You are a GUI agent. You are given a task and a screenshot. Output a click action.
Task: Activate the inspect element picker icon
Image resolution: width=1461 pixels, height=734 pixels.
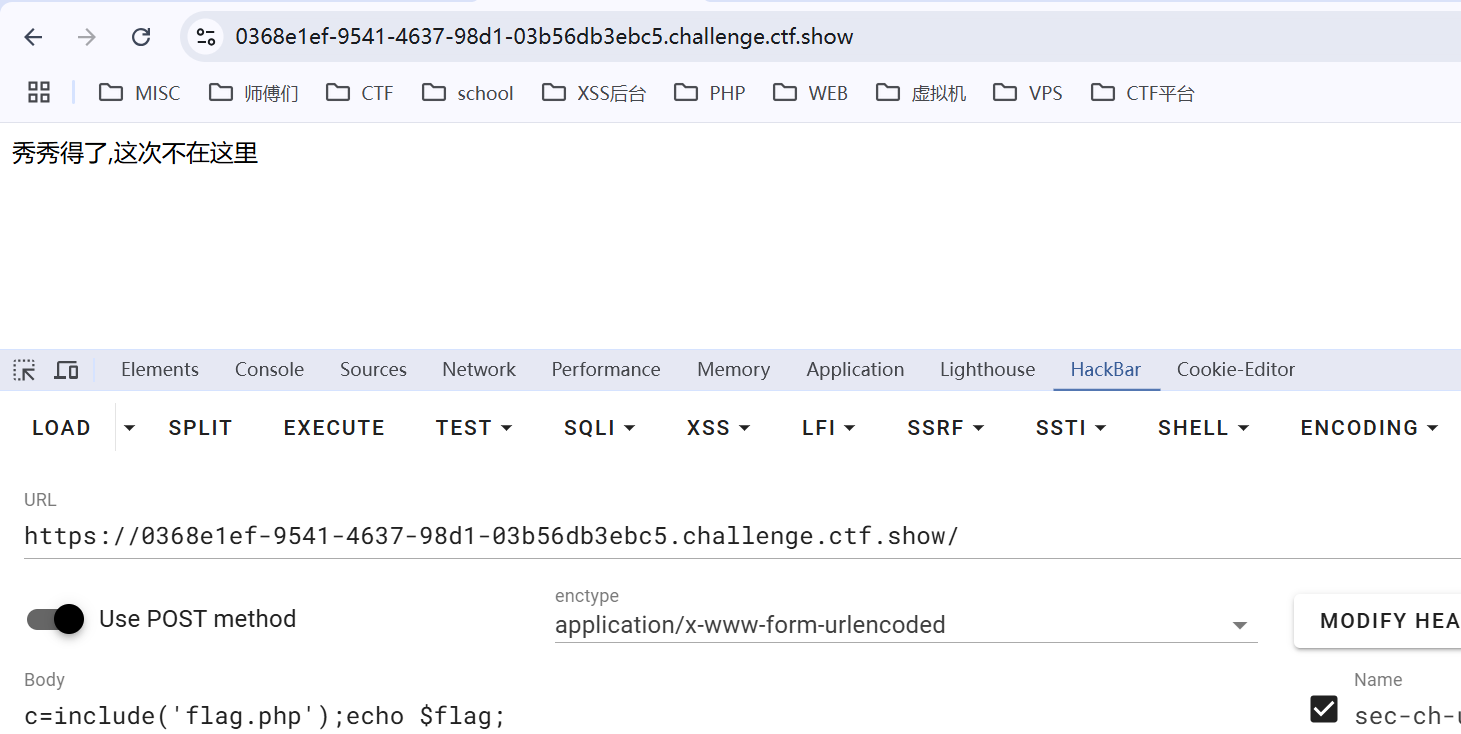pos(24,370)
